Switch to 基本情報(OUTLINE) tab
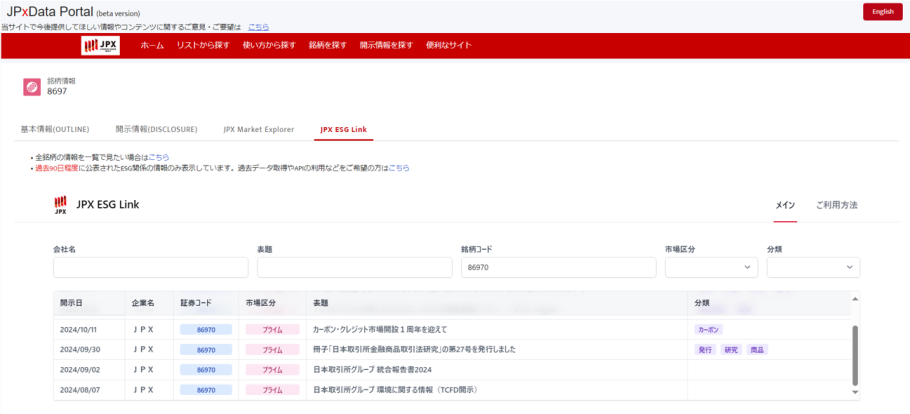The image size is (910, 414). click(x=55, y=129)
